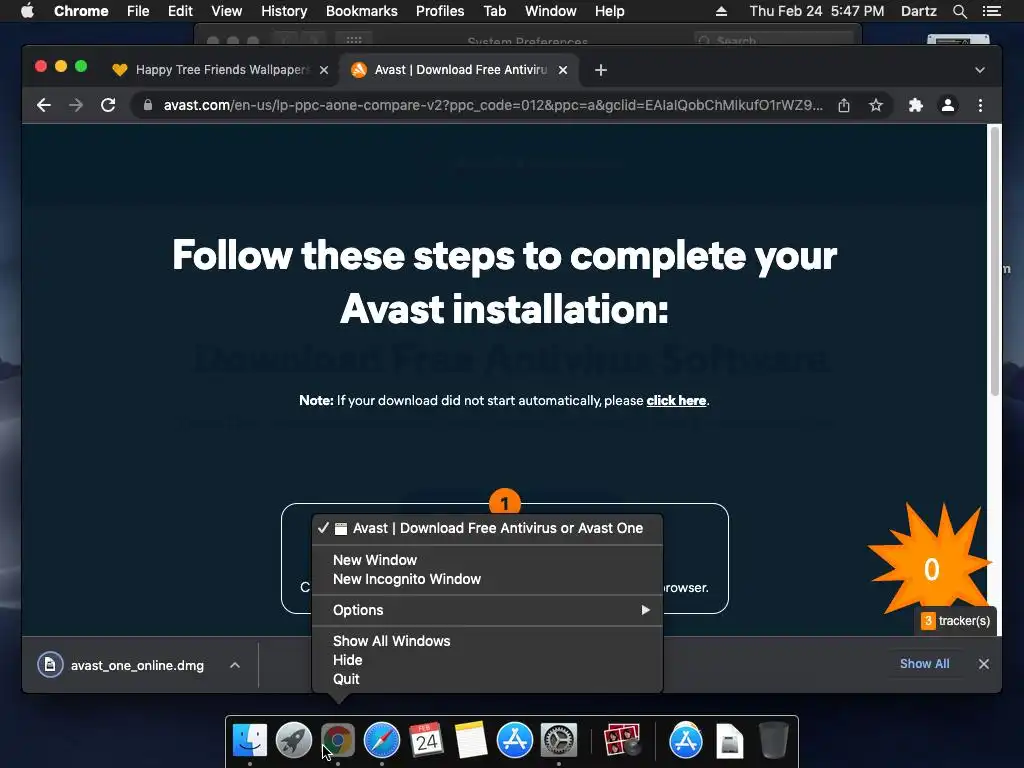The height and width of the screenshot is (768, 1024).
Task: Open Finder from the dock
Action: (x=250, y=741)
